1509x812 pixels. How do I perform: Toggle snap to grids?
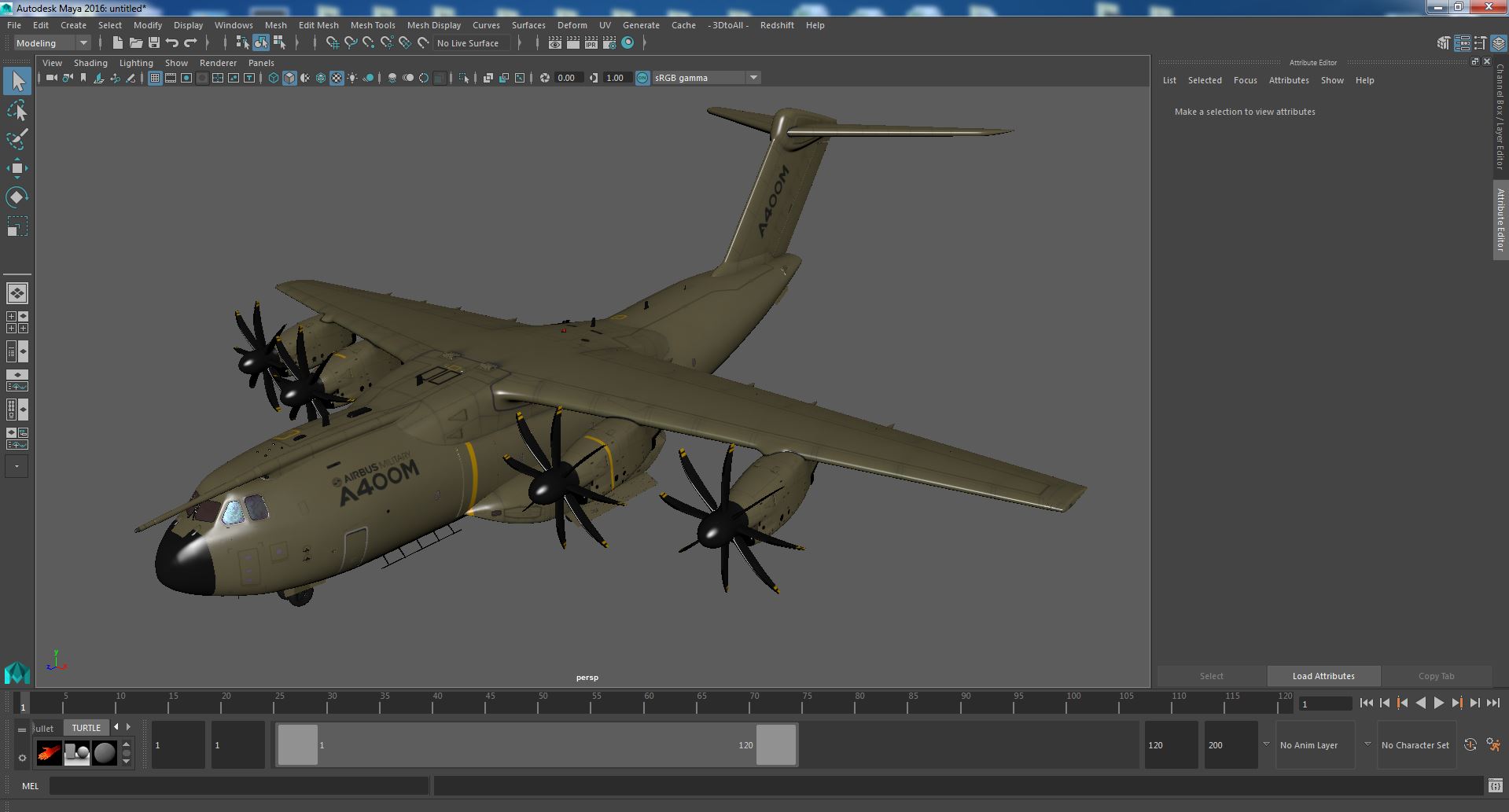[332, 43]
